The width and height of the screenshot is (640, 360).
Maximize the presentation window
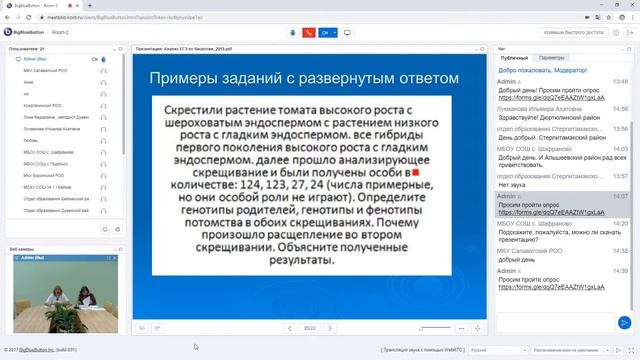click(x=482, y=49)
